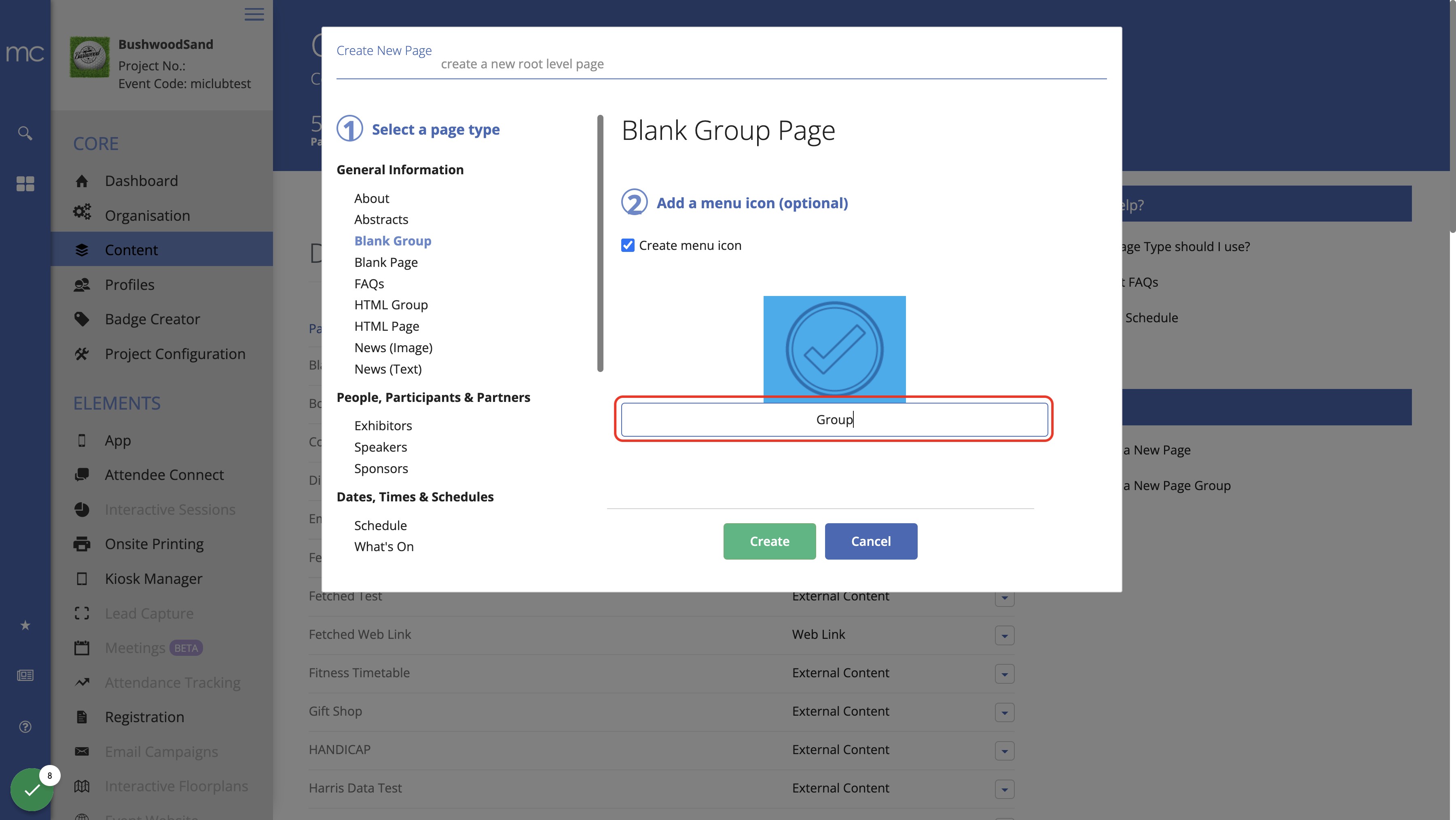Viewport: 1456px width, 820px height.
Task: Click the BushwoodSand golf ball thumbnail
Action: [89, 57]
